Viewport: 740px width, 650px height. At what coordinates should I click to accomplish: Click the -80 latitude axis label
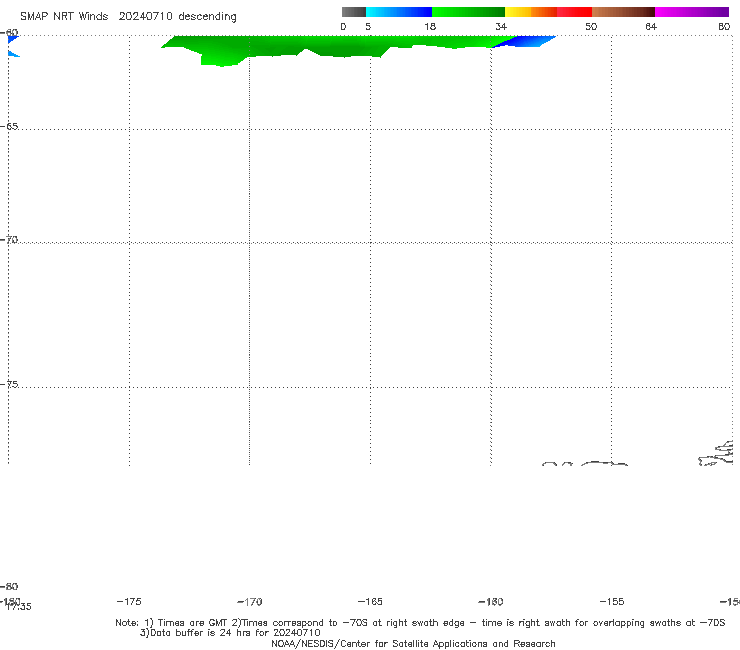click(x=9, y=586)
